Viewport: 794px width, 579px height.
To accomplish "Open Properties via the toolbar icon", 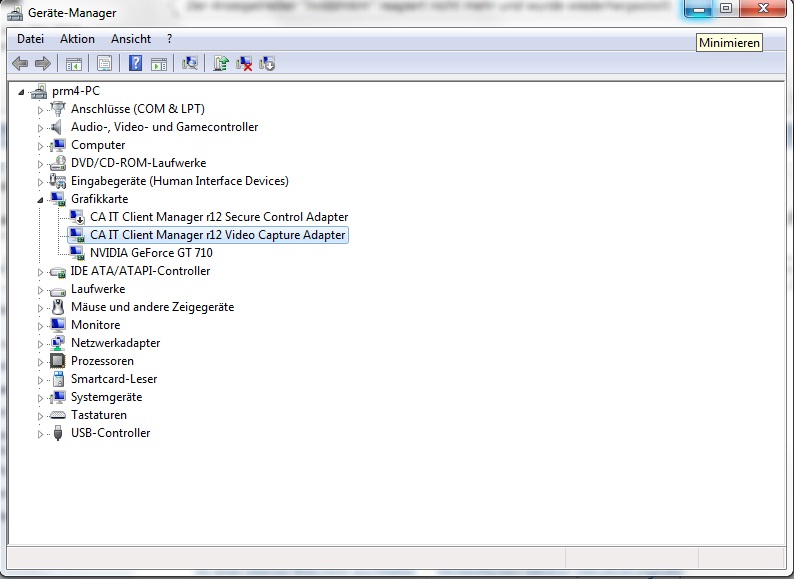I will coord(105,64).
